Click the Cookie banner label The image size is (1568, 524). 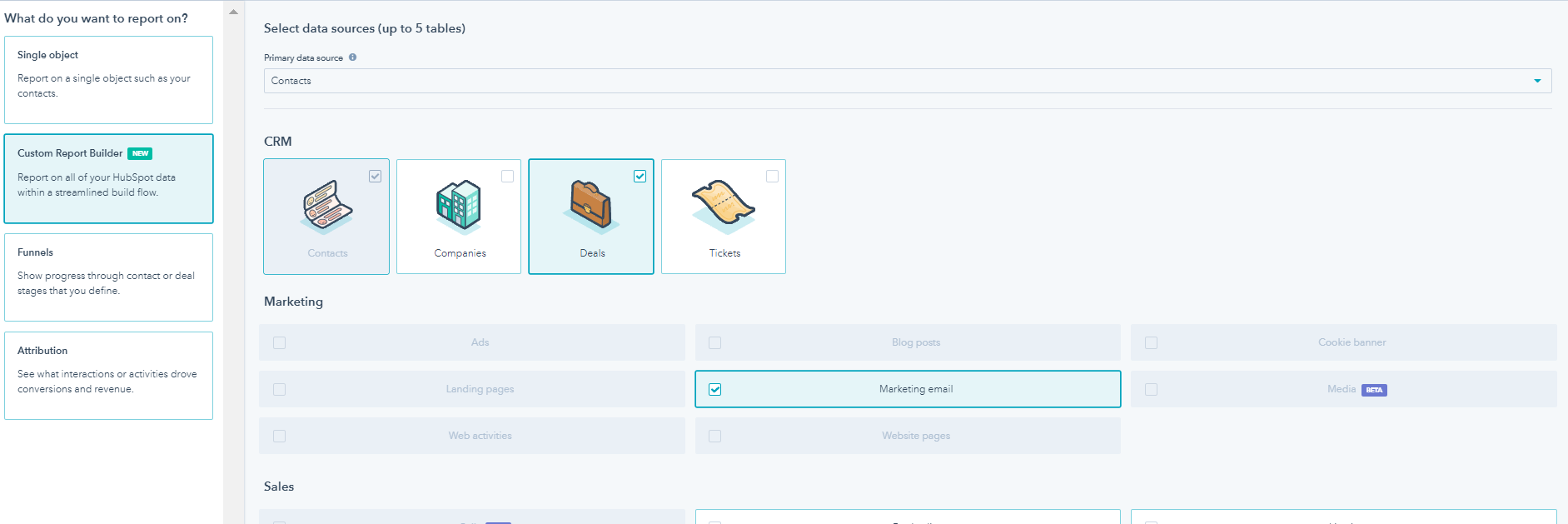[1352, 342]
